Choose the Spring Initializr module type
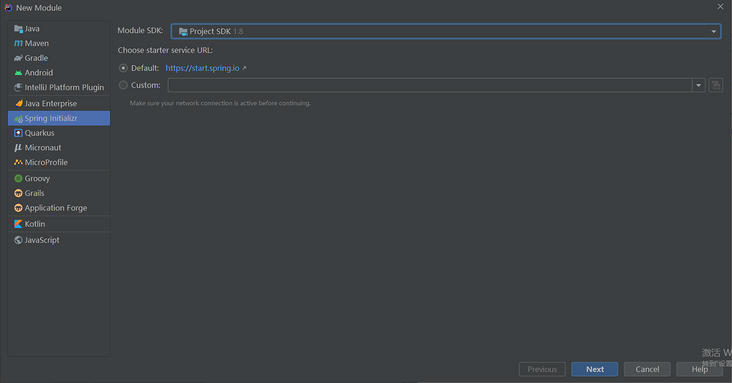Screen dimensions: 732x383 pos(59,118)
